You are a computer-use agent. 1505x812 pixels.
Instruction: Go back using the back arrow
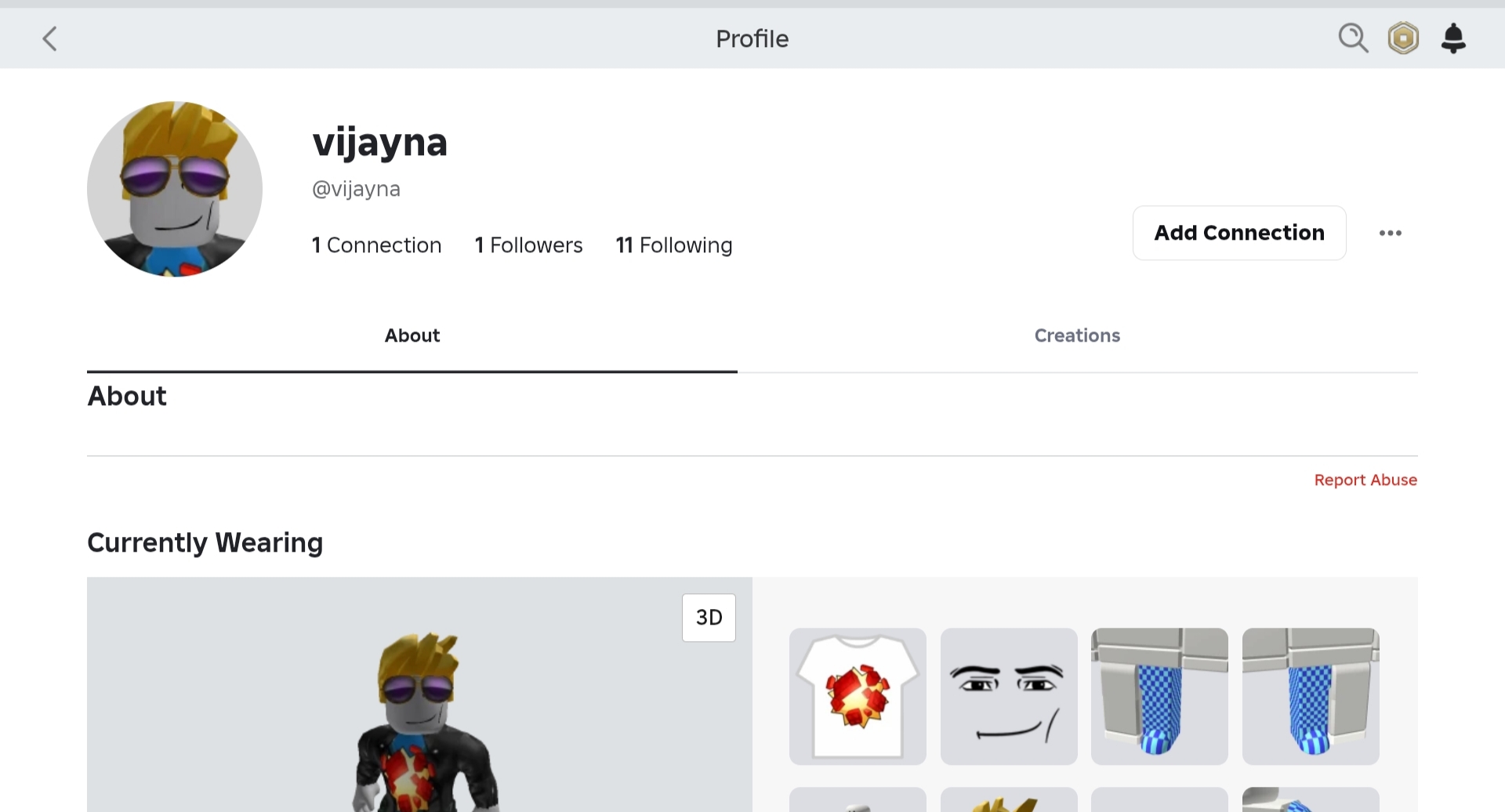pos(50,38)
